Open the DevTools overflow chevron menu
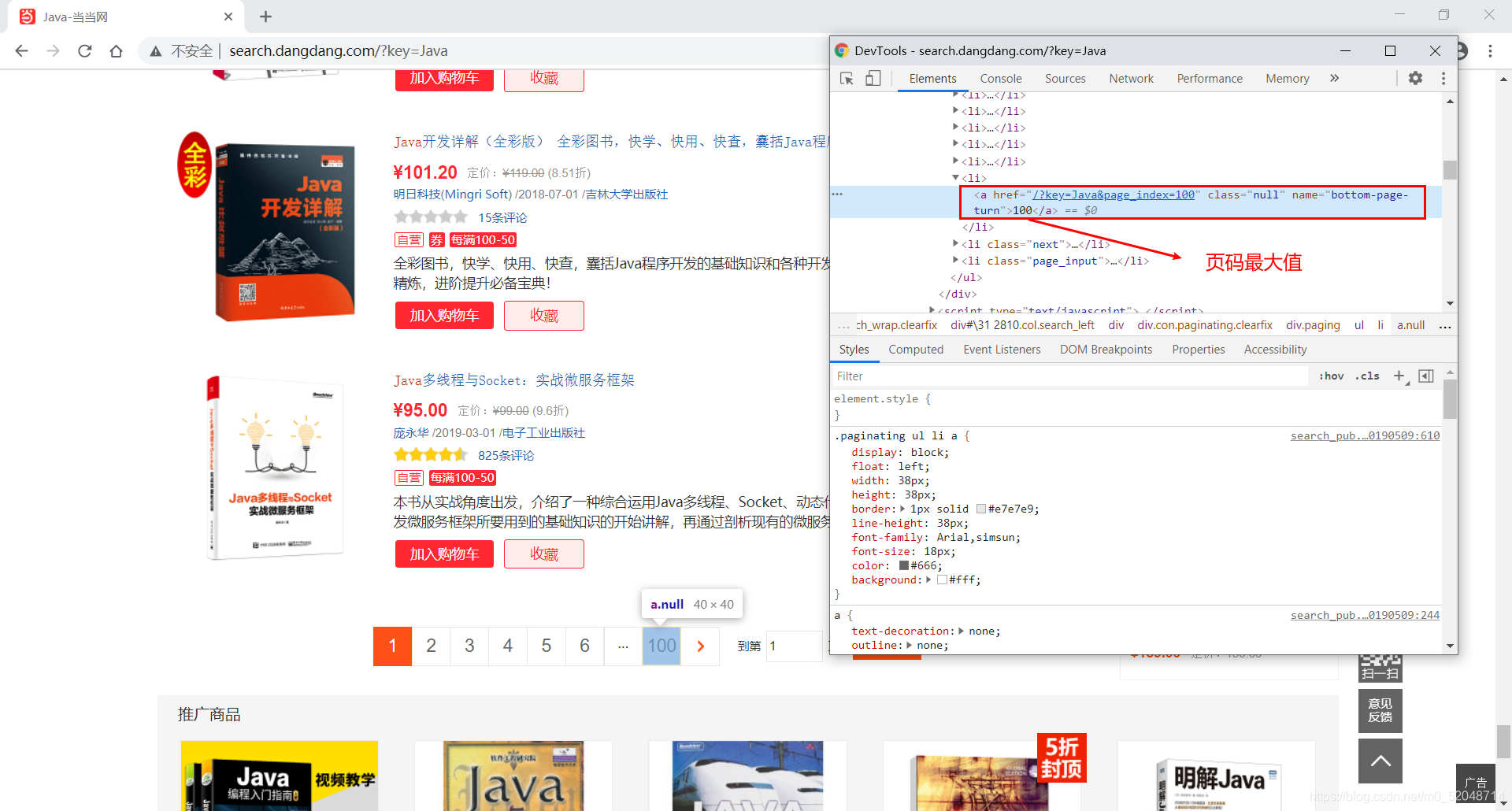Viewport: 1512px width, 811px height. click(x=1334, y=78)
